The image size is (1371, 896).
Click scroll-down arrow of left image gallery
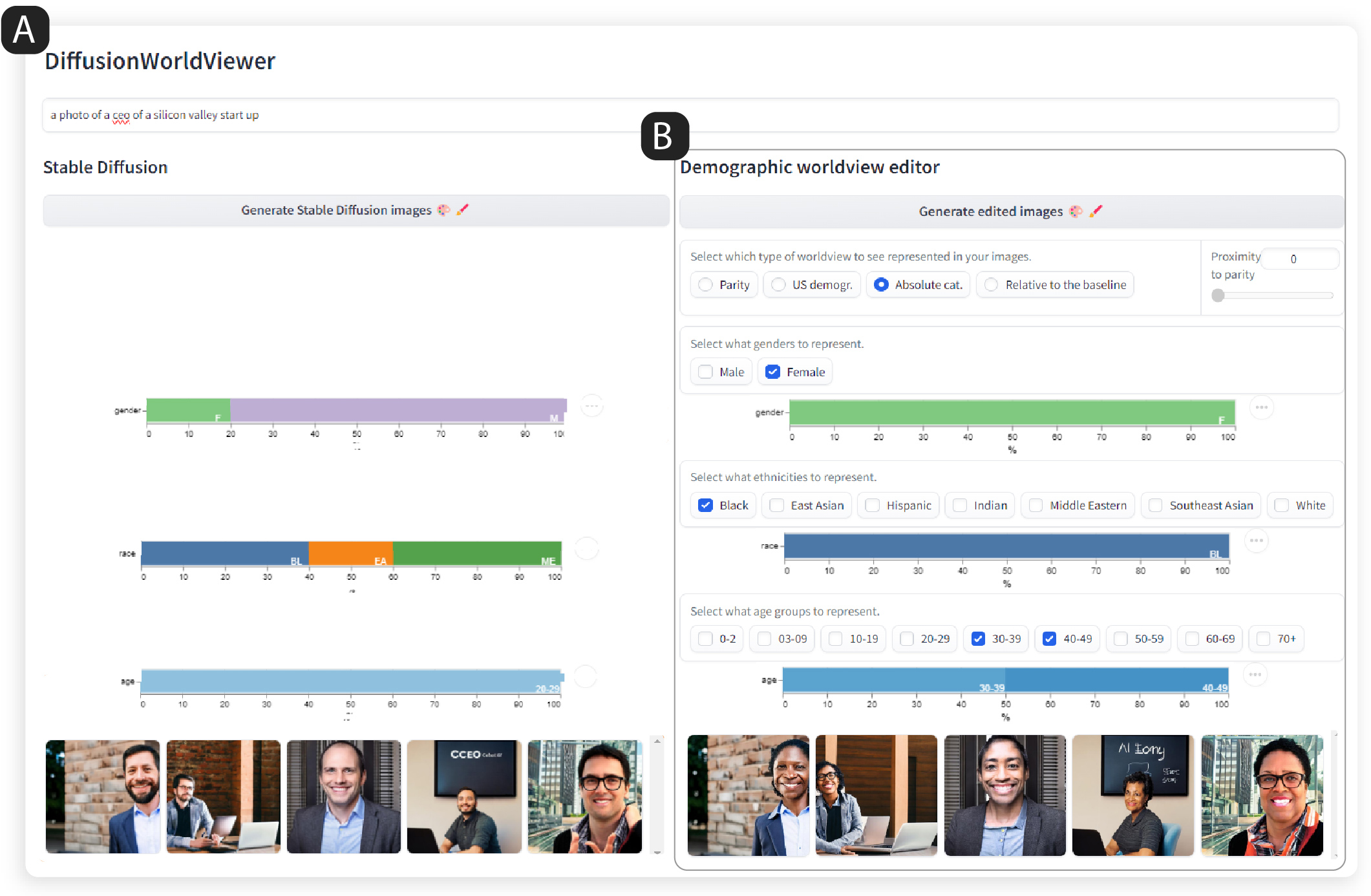(x=657, y=852)
